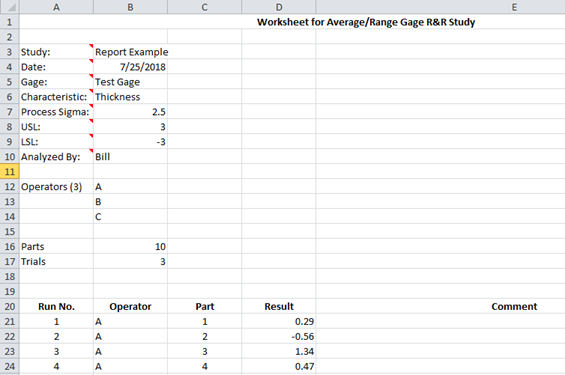Click the 'Analyzed By:' label cell

click(57, 157)
